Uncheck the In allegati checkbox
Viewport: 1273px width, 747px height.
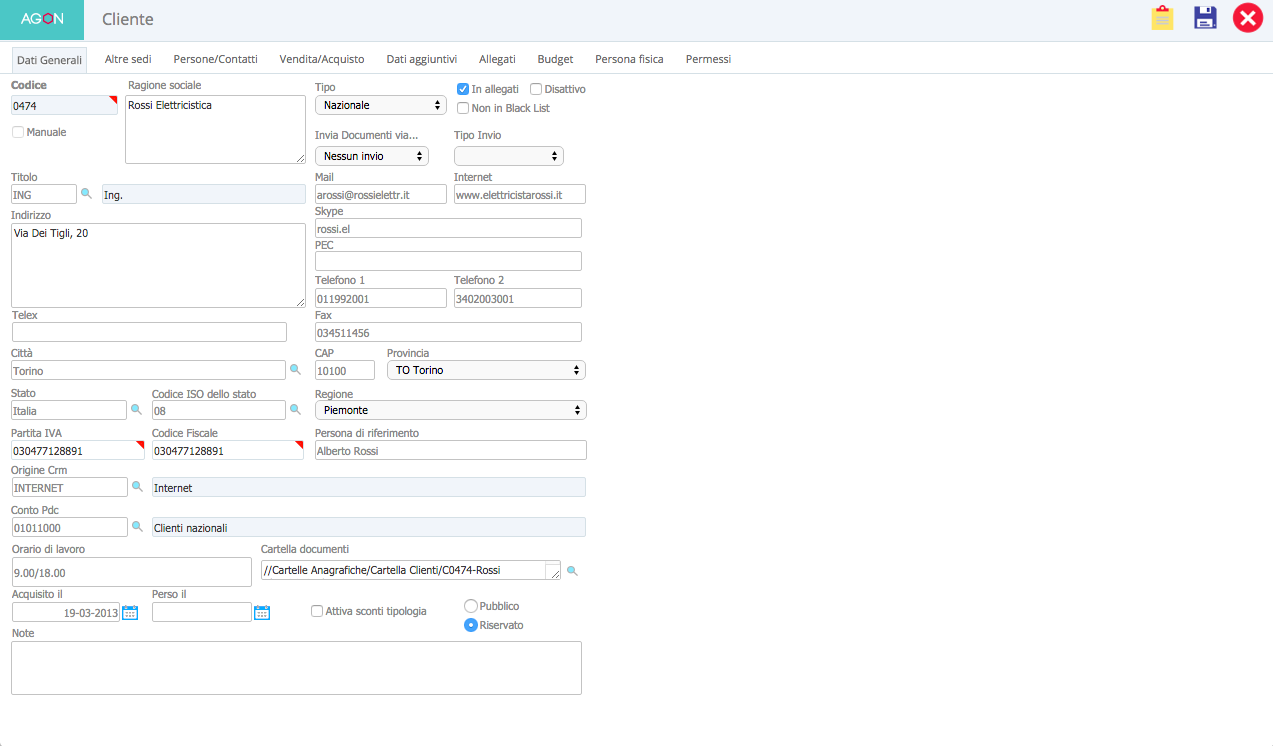463,89
